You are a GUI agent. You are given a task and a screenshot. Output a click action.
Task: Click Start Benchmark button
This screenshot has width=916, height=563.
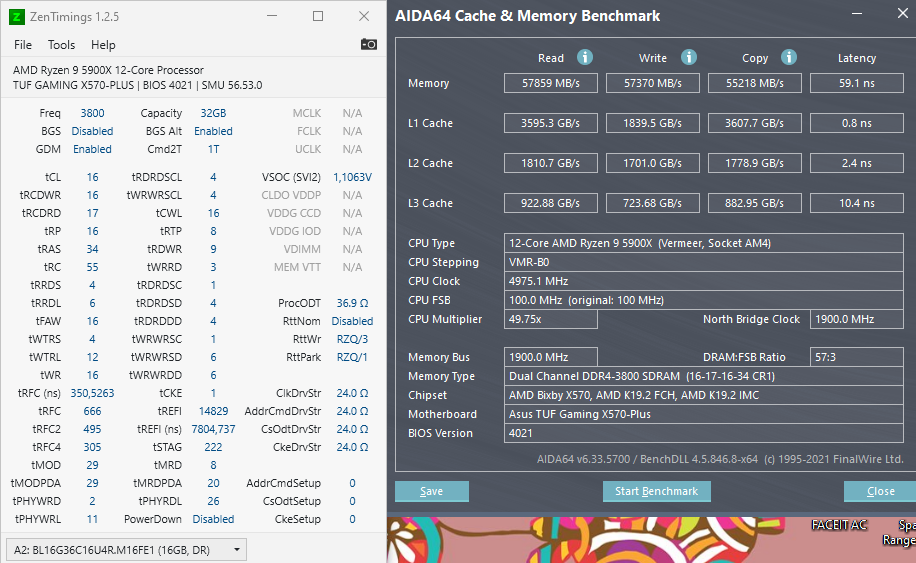[x=657, y=491]
